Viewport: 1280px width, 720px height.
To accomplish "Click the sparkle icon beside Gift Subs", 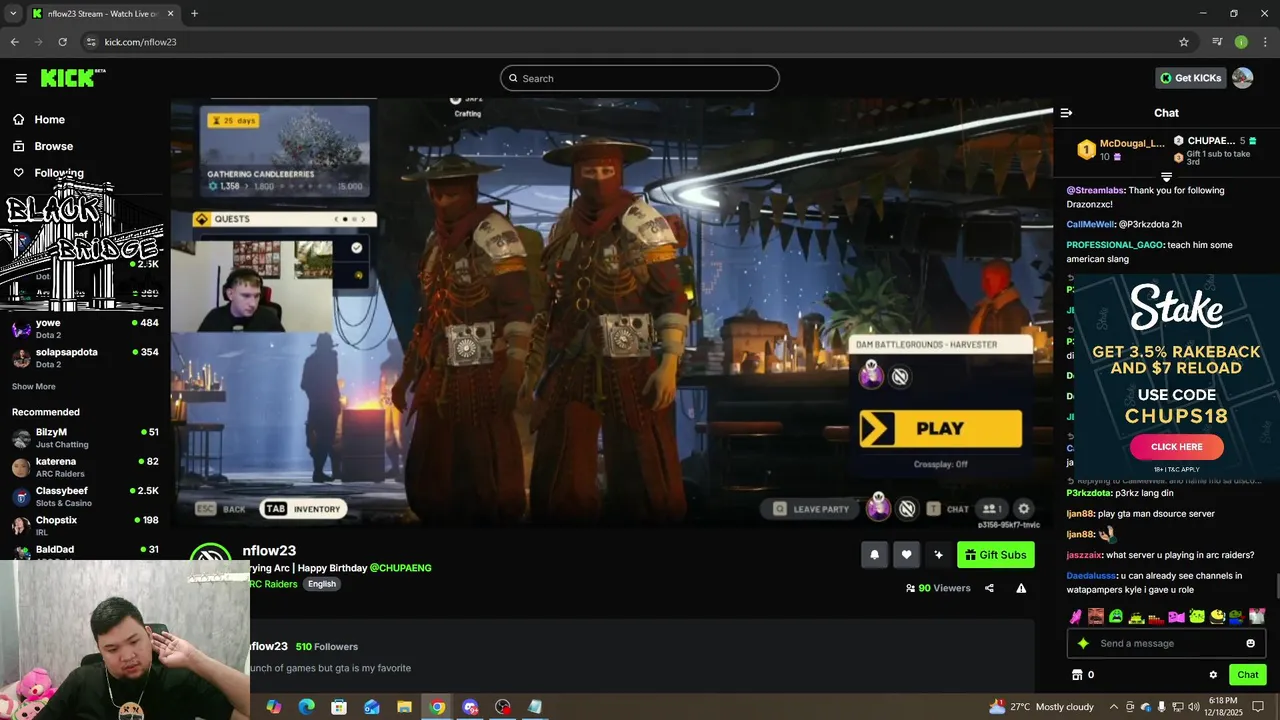I will (x=938, y=555).
